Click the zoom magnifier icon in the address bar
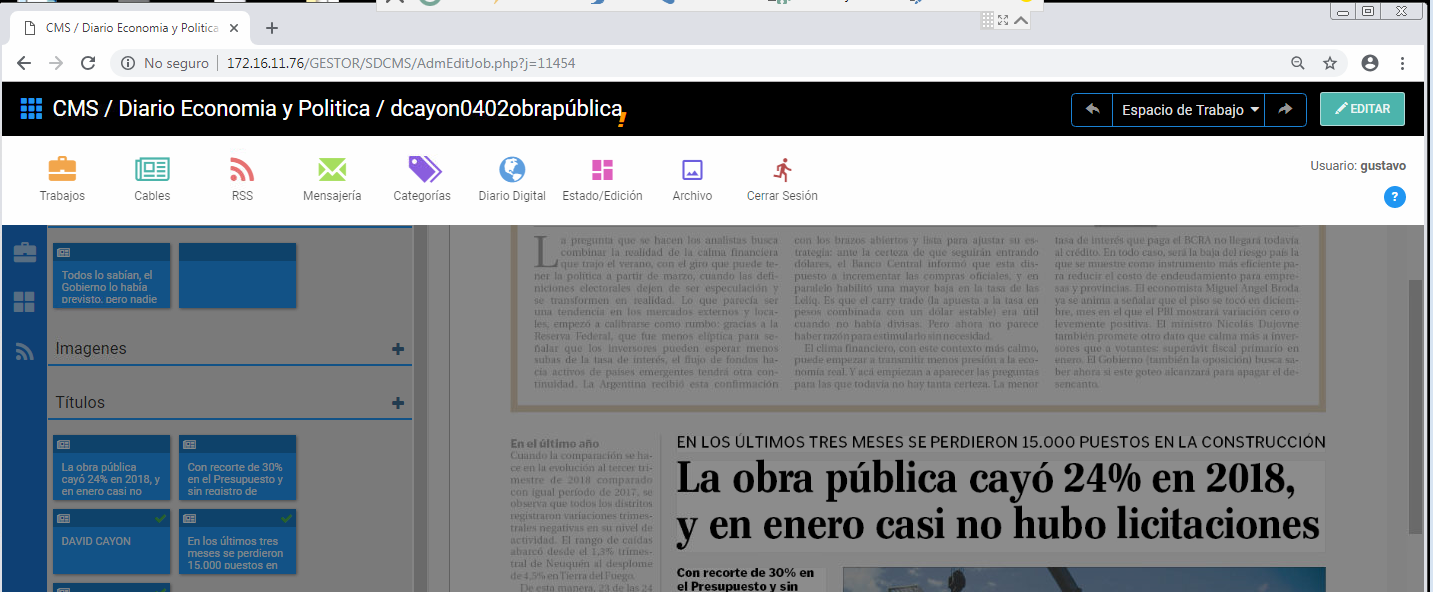Viewport: 1433px width, 592px height. click(1298, 63)
